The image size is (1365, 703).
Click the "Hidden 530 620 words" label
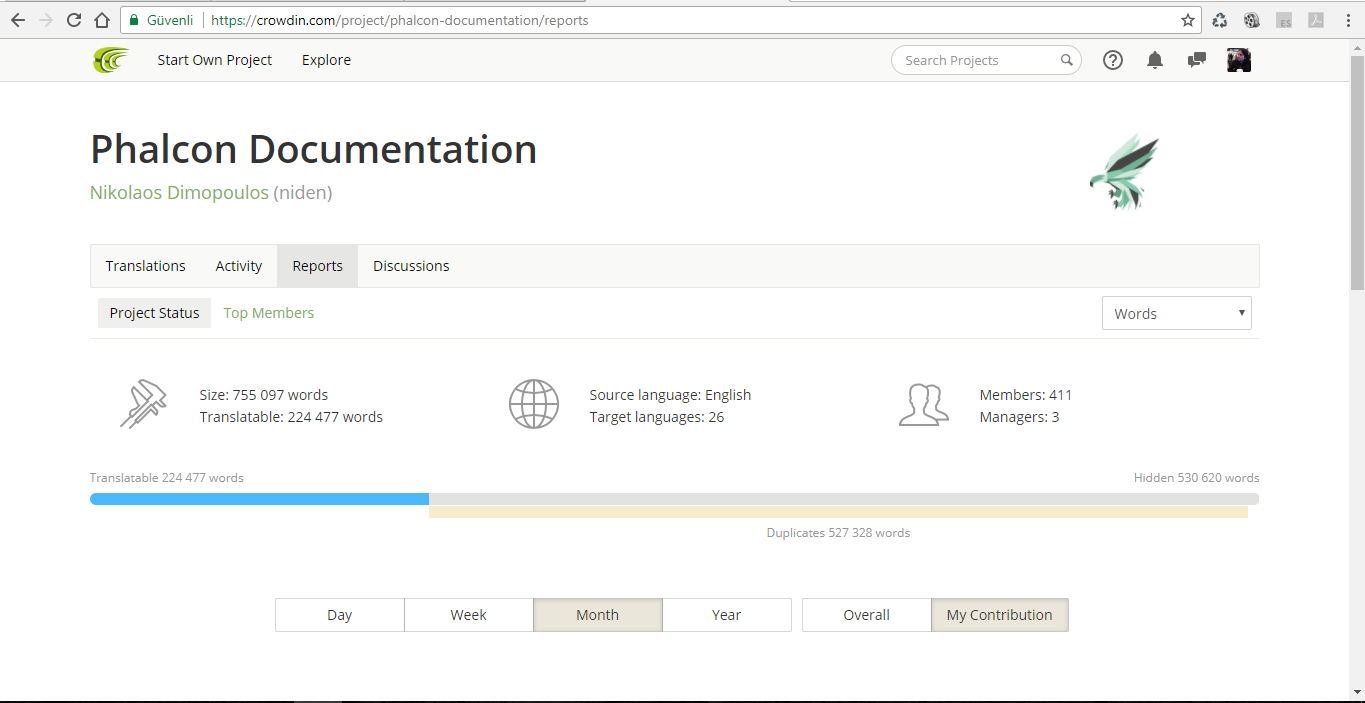1197,478
